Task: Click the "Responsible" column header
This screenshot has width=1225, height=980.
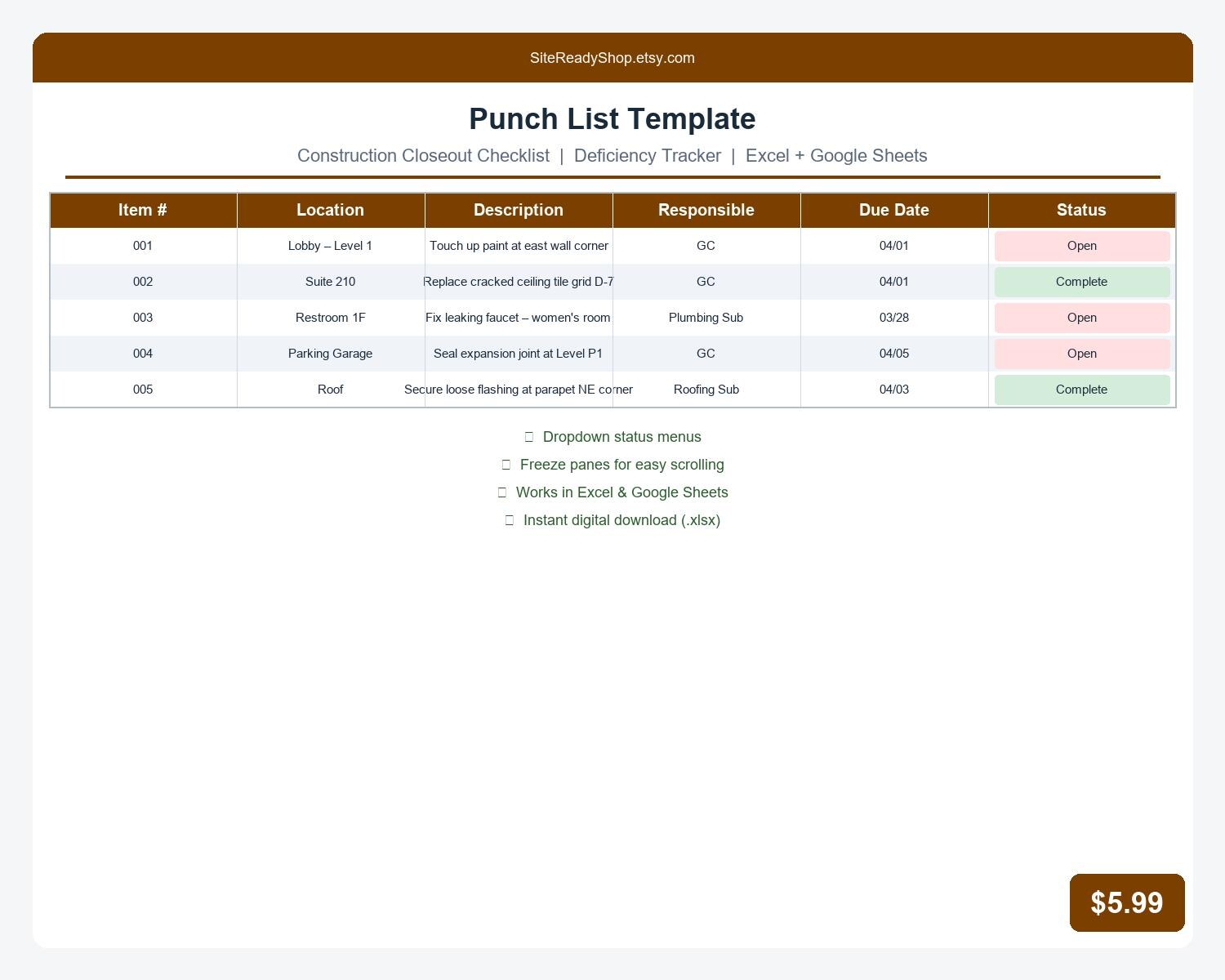Action: click(x=706, y=210)
